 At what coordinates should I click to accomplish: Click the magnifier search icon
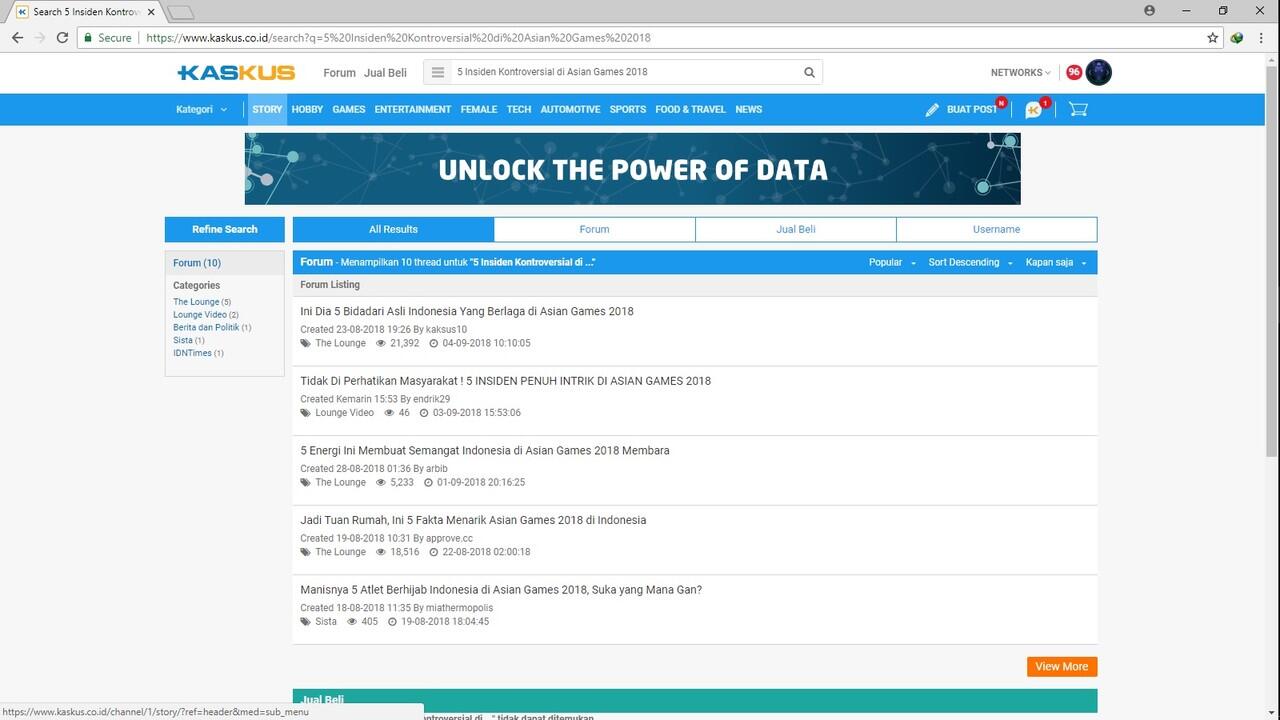[x=810, y=72]
